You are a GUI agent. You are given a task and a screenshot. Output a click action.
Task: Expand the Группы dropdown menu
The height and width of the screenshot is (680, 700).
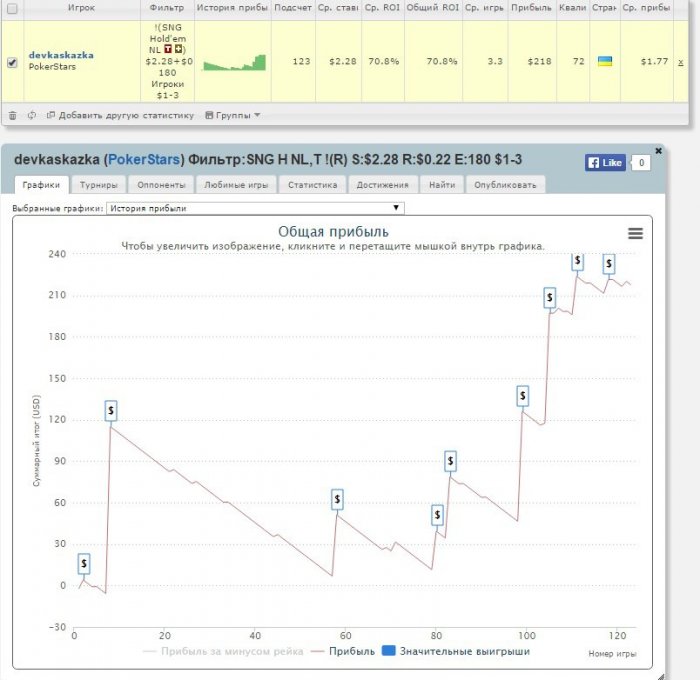pyautogui.click(x=233, y=115)
